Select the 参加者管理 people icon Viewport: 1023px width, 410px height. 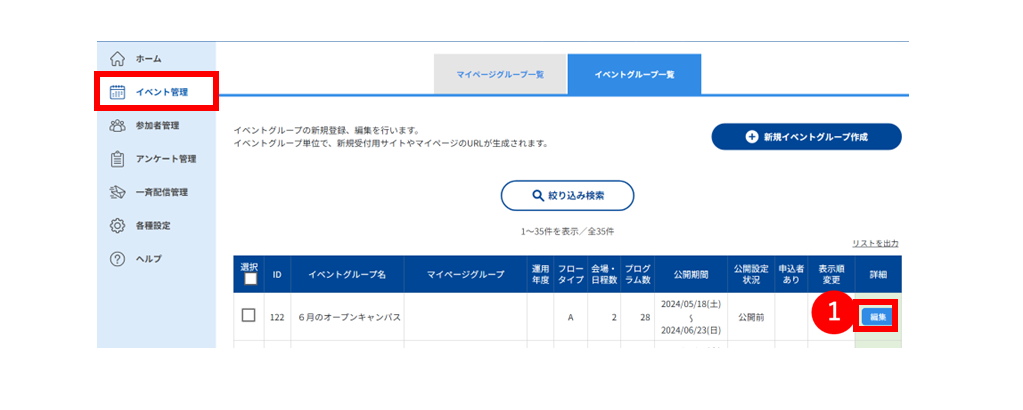point(117,125)
